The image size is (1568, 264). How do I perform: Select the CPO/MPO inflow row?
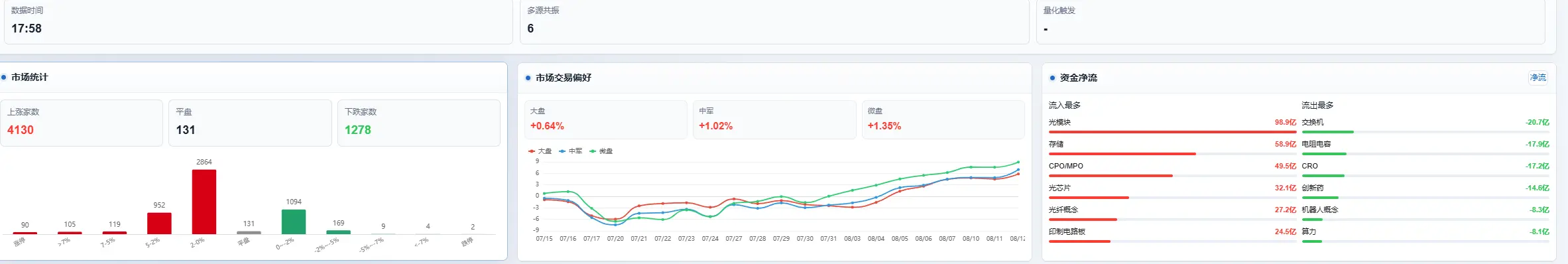point(1172,169)
